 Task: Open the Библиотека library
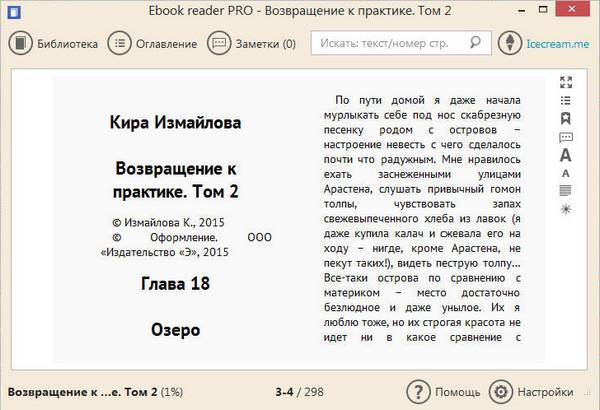point(55,44)
